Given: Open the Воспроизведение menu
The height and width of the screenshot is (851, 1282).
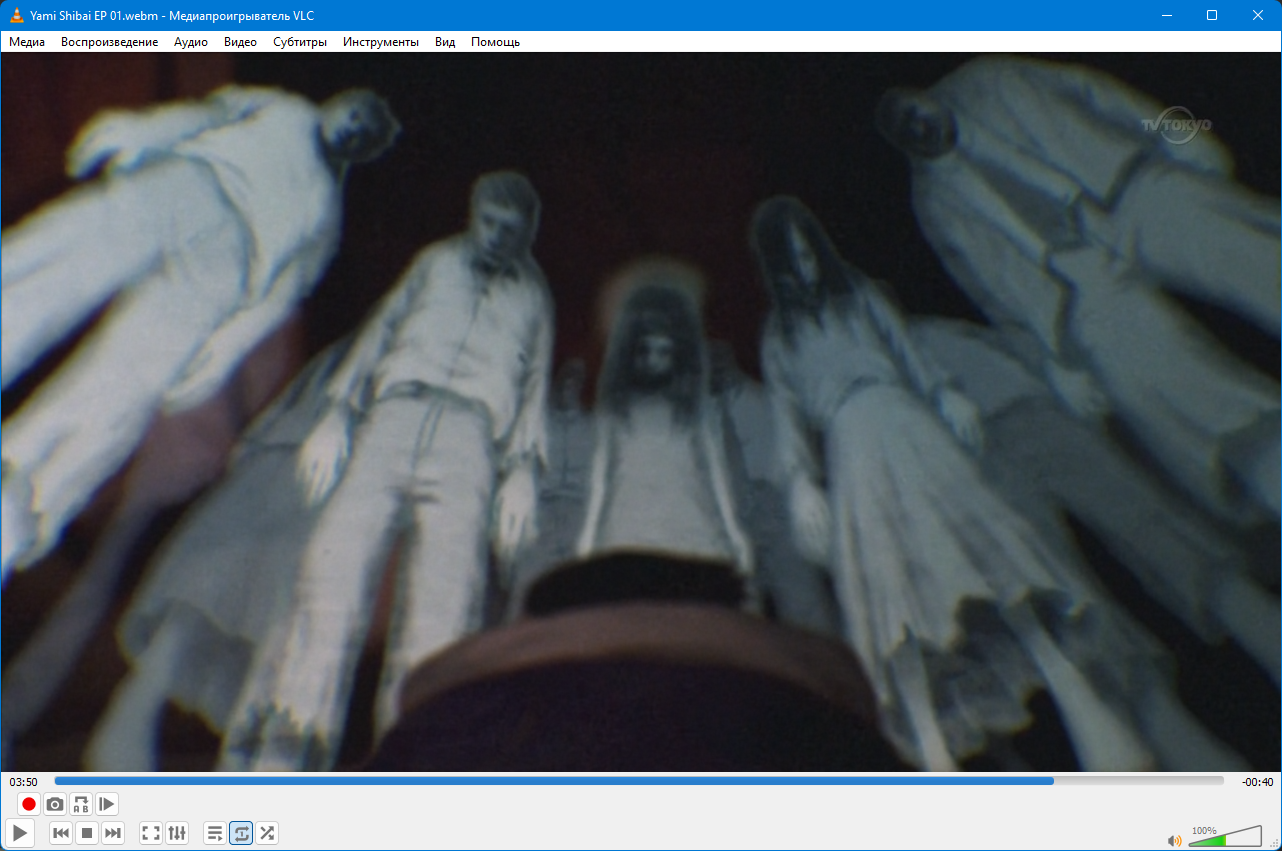Looking at the screenshot, I should (x=110, y=42).
